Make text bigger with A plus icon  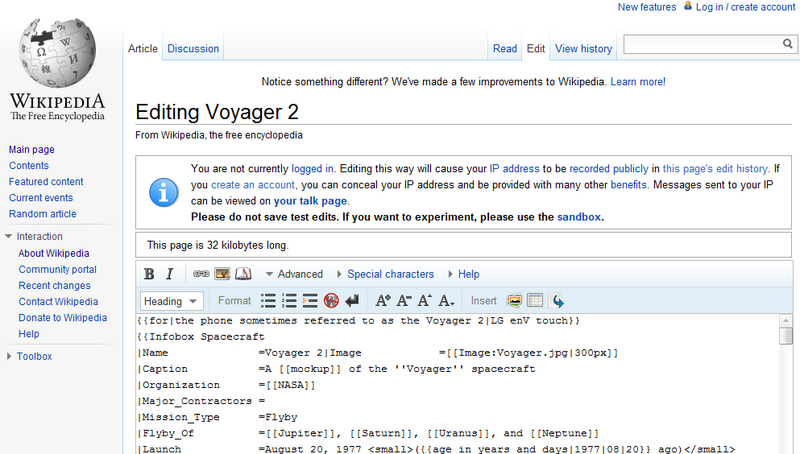point(383,301)
